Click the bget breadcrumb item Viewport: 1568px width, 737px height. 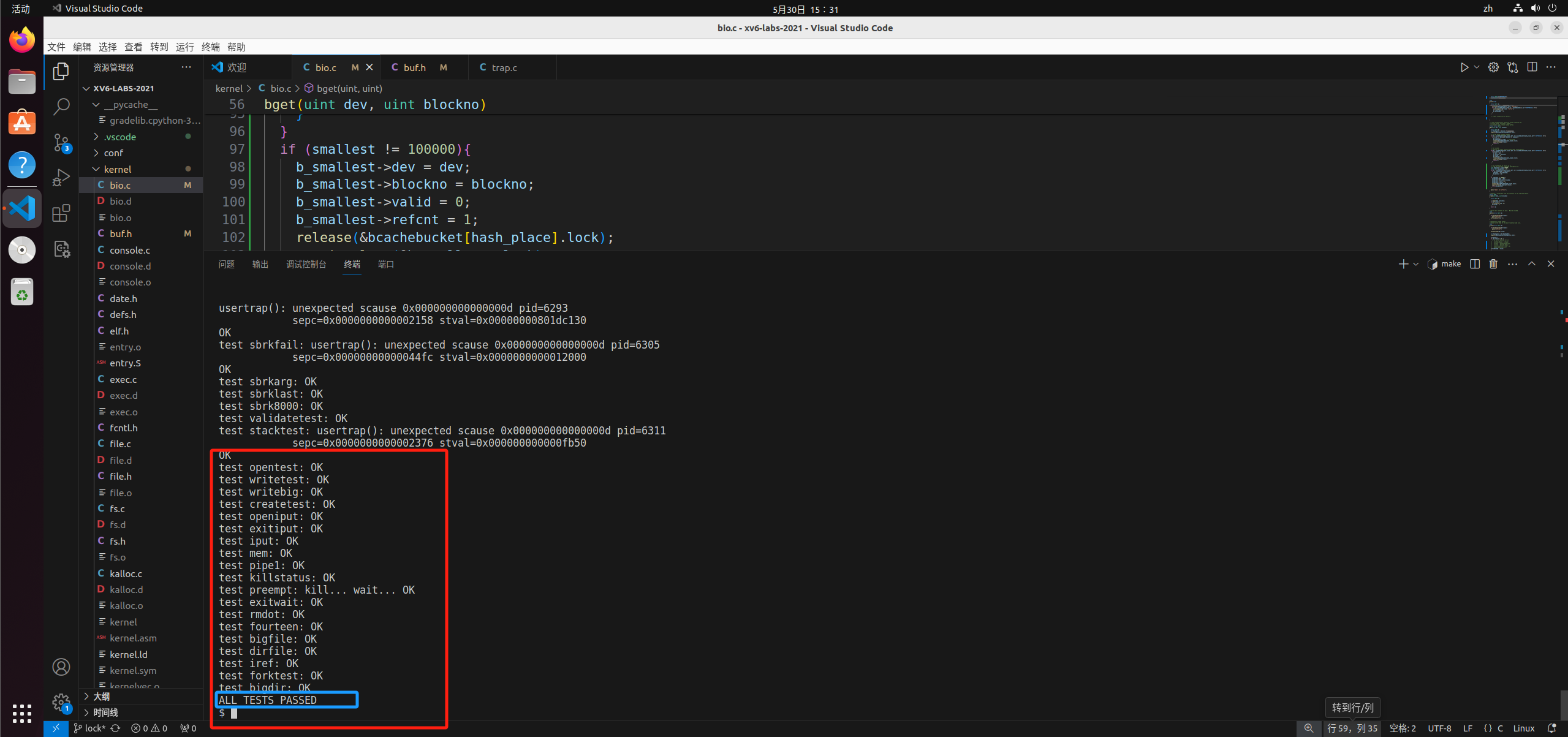point(344,88)
